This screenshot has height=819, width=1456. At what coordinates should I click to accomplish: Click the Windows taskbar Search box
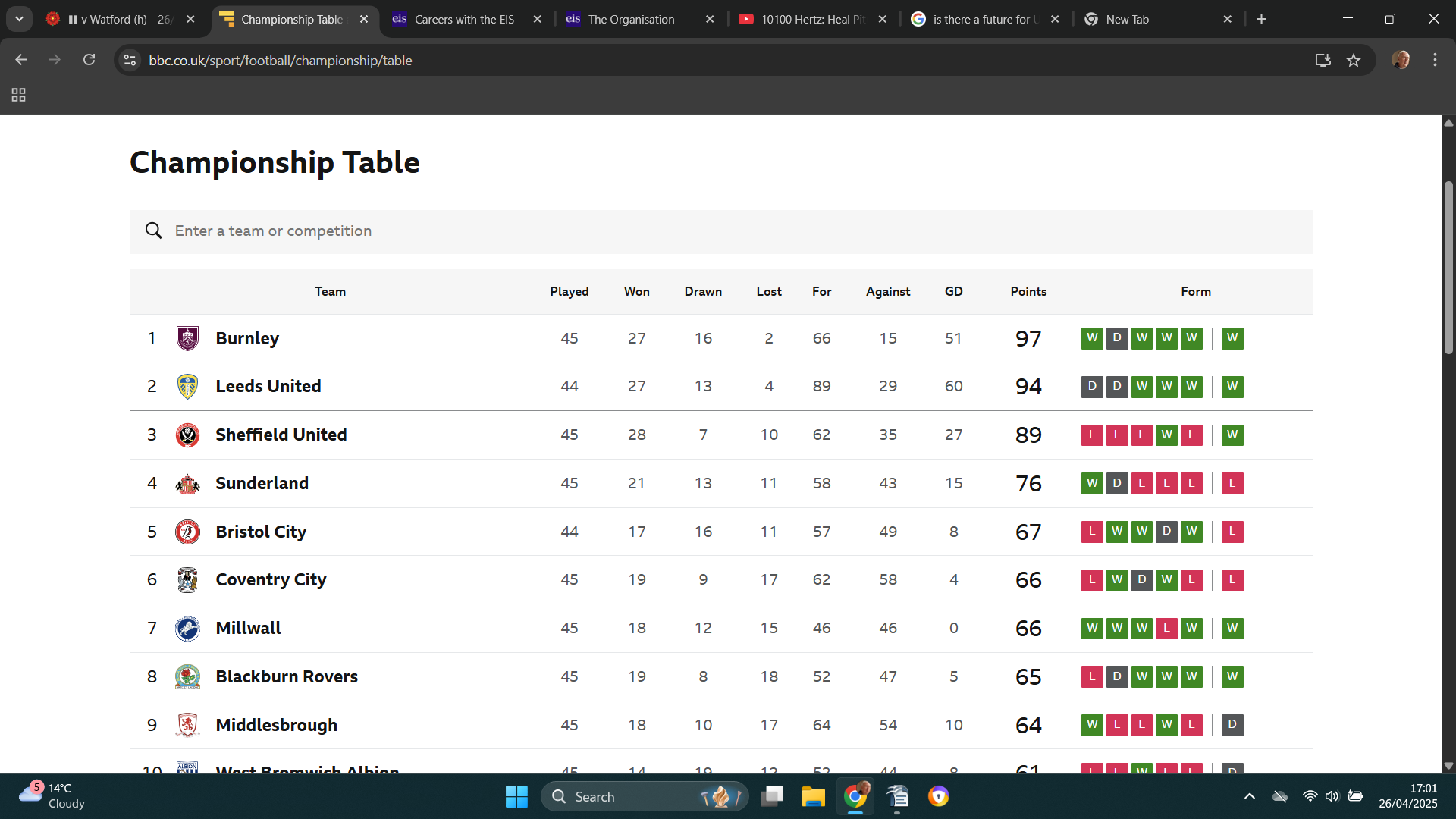(645, 796)
